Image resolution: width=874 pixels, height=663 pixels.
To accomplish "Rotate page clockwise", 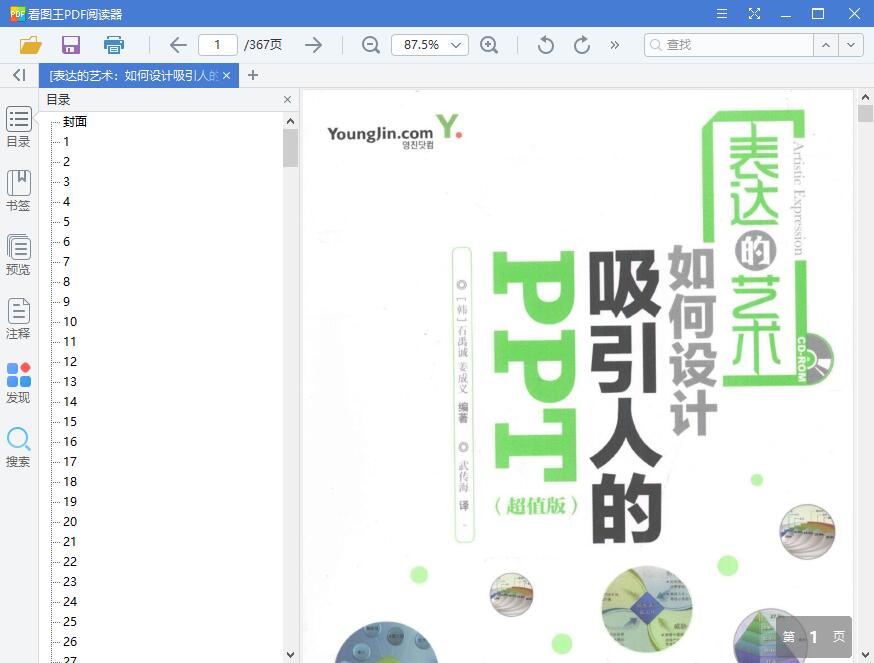I will tap(581, 45).
